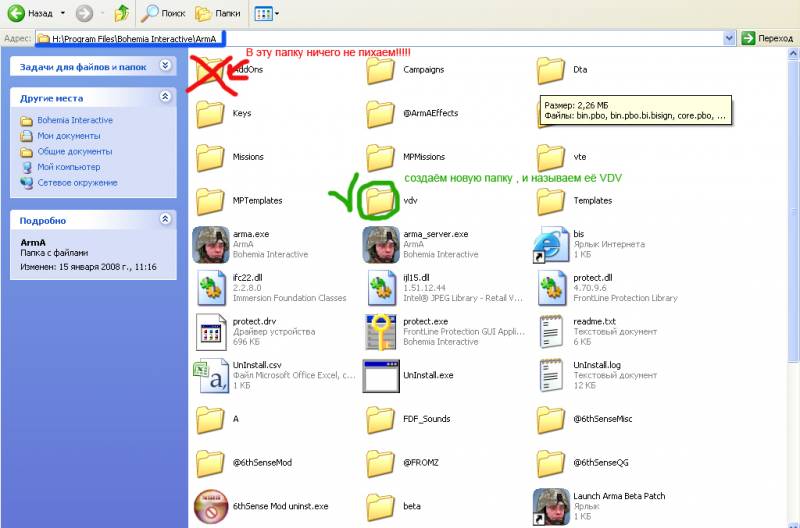
Task: Open the Views mode dropdown button
Action: click(x=266, y=13)
